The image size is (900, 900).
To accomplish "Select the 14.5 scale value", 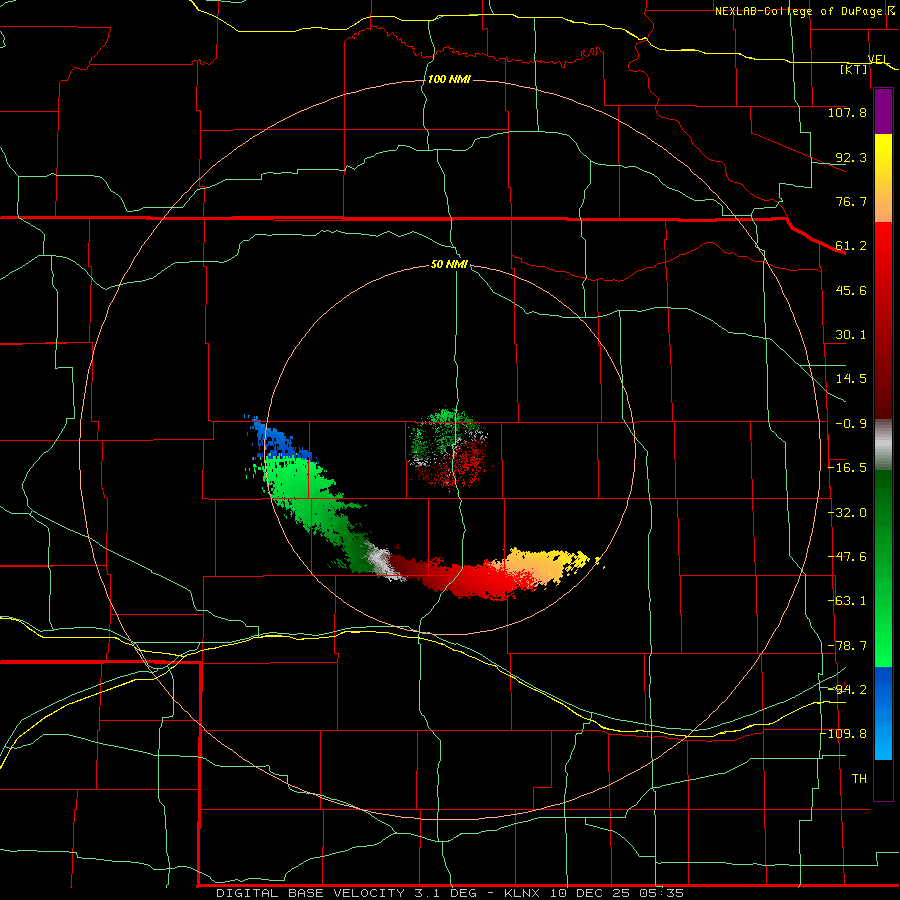I will pos(851,379).
